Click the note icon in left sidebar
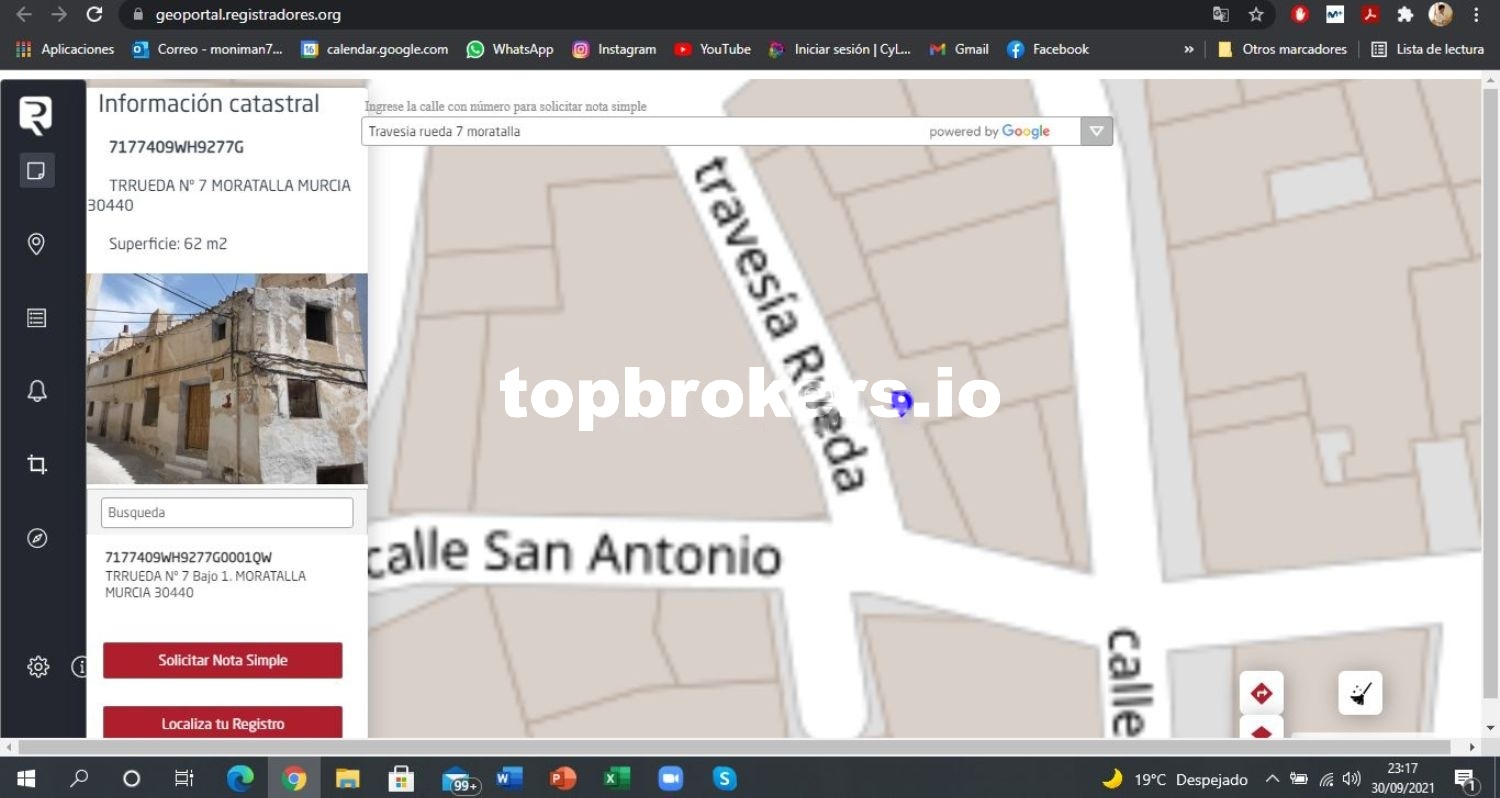1500x798 pixels. 36,171
